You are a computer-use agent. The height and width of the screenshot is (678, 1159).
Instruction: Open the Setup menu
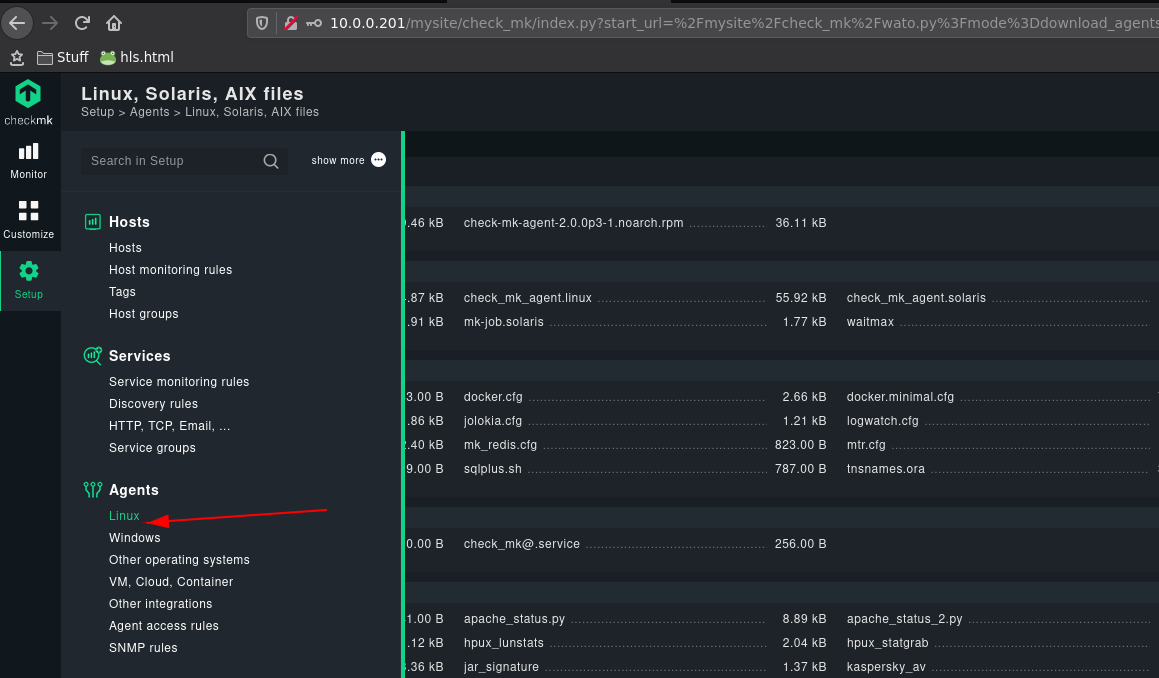coord(29,280)
